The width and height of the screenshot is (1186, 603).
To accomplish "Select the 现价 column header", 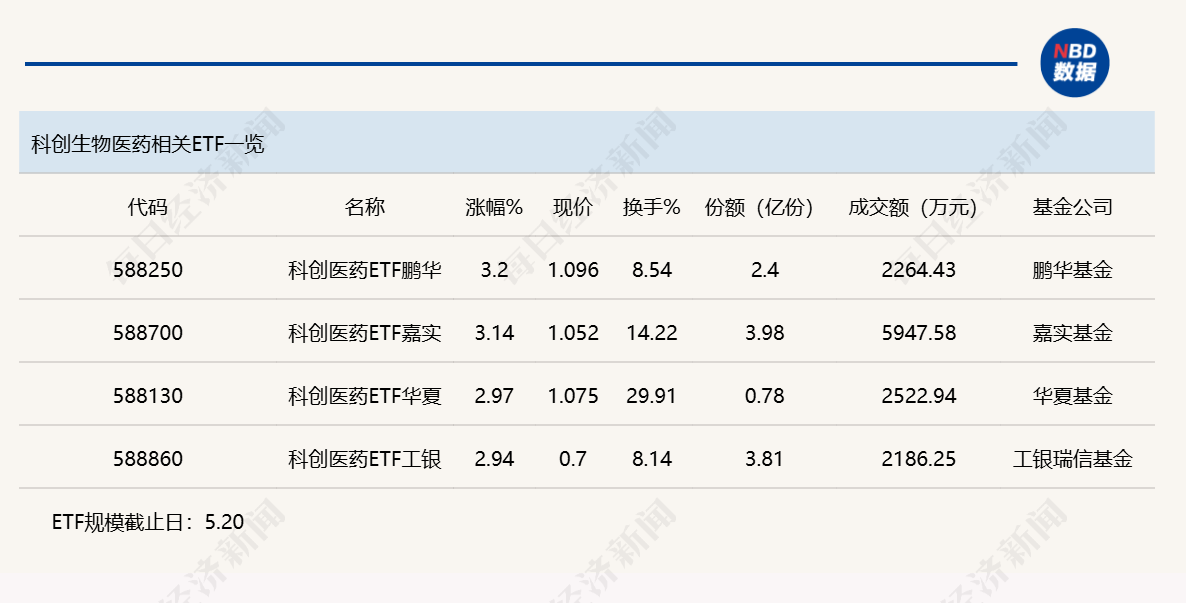I will coord(573,207).
